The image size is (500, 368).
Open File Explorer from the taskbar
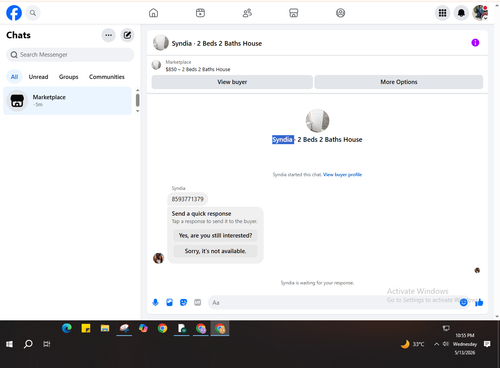coord(105,328)
